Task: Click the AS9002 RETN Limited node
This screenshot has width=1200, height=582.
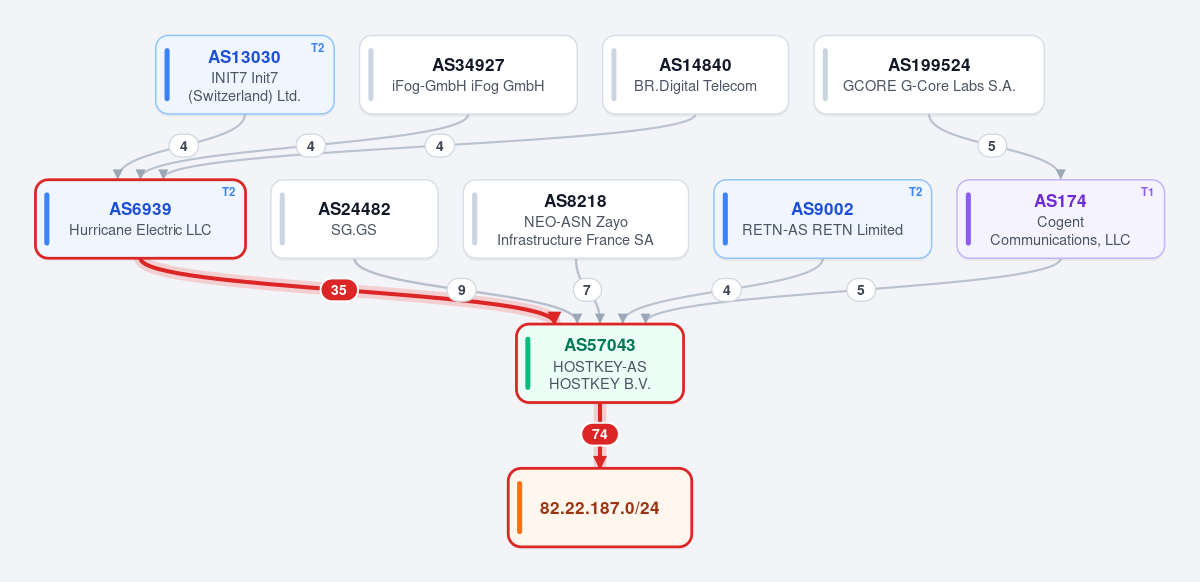Action: [823, 219]
